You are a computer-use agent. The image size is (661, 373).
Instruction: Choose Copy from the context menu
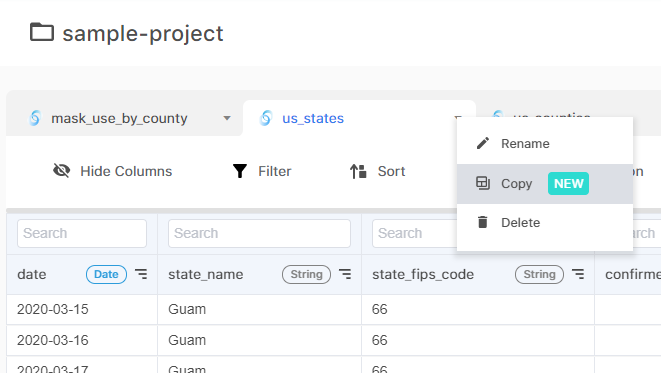coord(545,184)
